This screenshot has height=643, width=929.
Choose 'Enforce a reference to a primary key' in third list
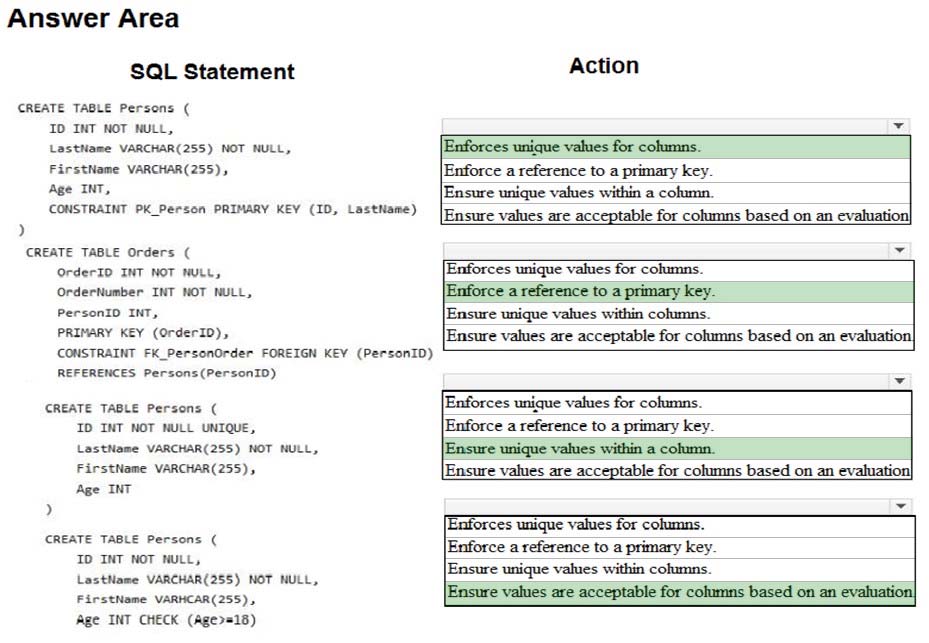(x=677, y=426)
